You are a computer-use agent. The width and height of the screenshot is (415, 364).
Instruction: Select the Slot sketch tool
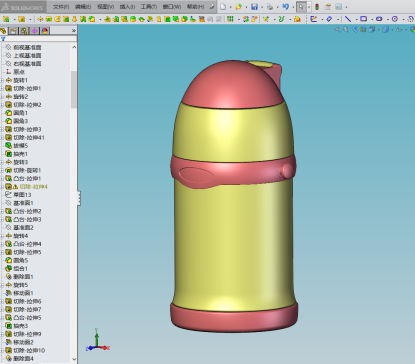379,19
